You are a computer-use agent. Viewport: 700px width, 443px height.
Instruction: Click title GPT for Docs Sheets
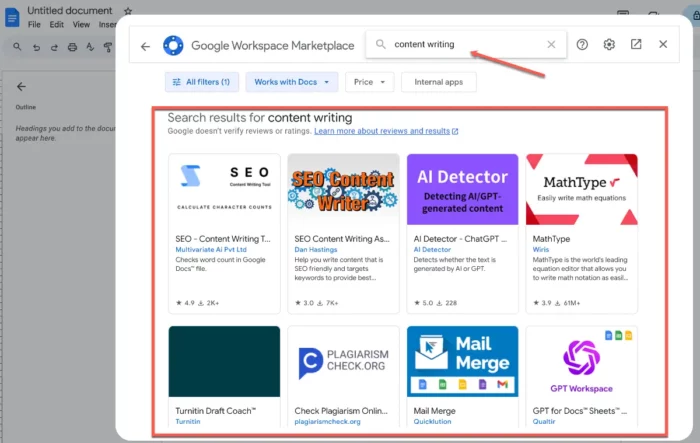point(580,411)
